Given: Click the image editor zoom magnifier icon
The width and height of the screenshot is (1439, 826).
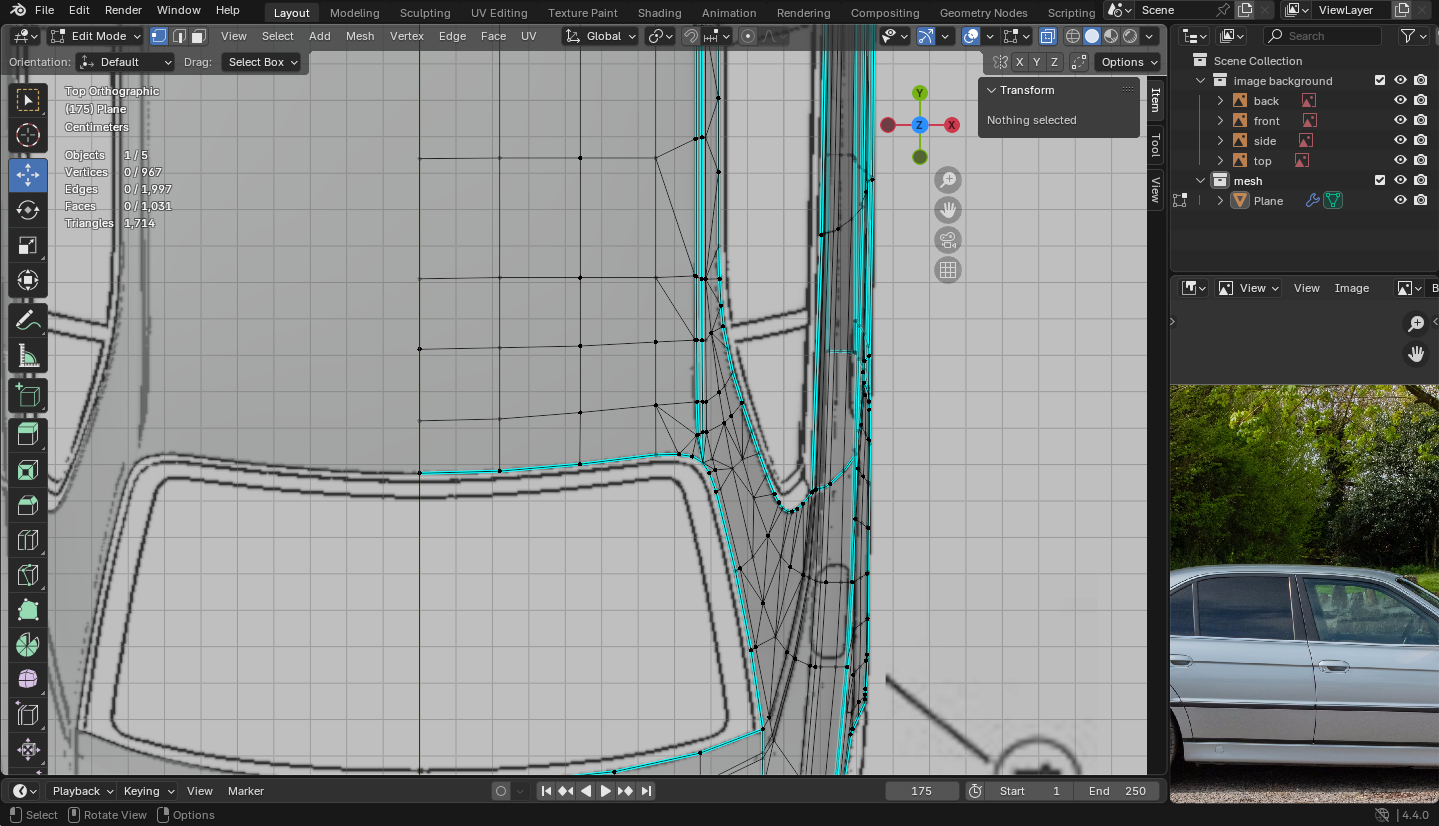Looking at the screenshot, I should tap(1416, 323).
